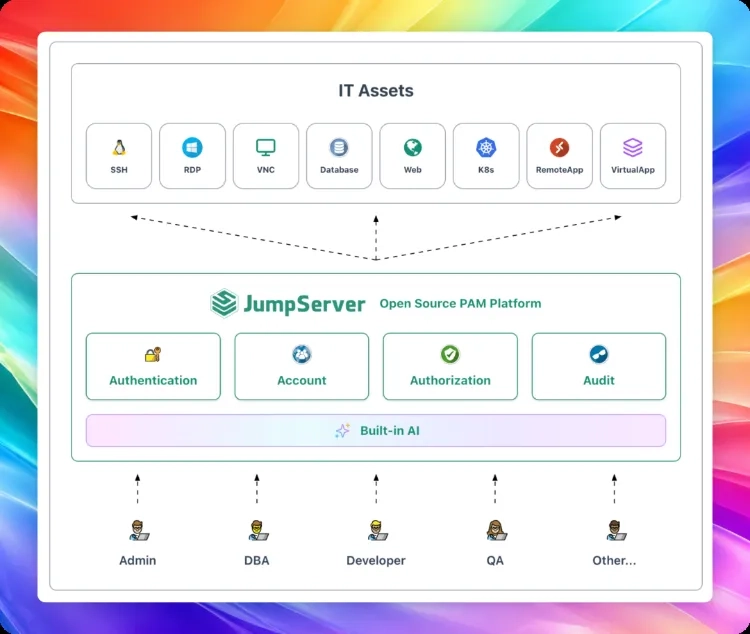The height and width of the screenshot is (634, 750).
Task: Click the DBA user avatar
Action: (x=258, y=531)
